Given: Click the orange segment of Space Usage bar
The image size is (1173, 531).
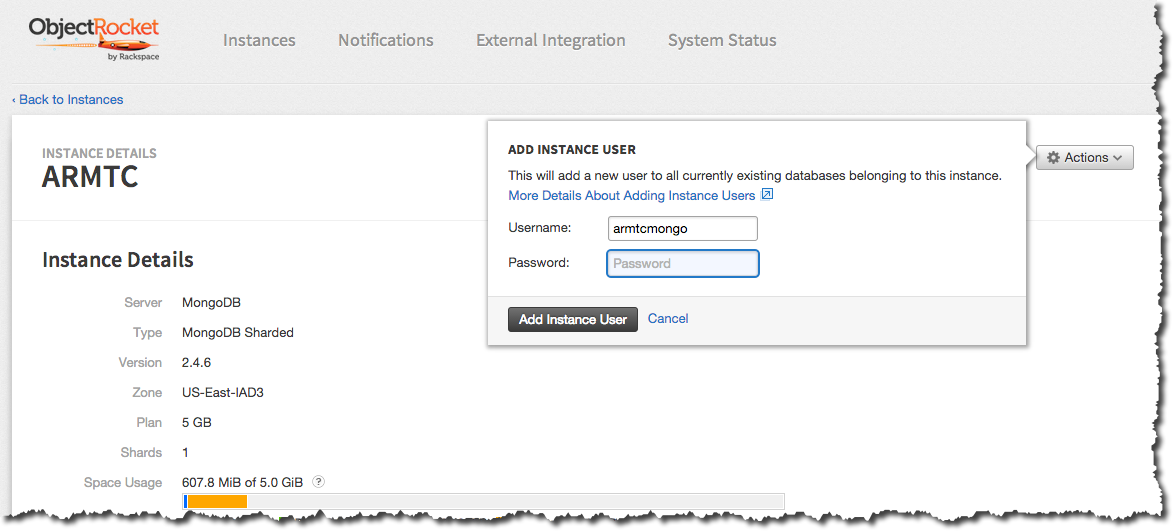Looking at the screenshot, I should coord(217,501).
